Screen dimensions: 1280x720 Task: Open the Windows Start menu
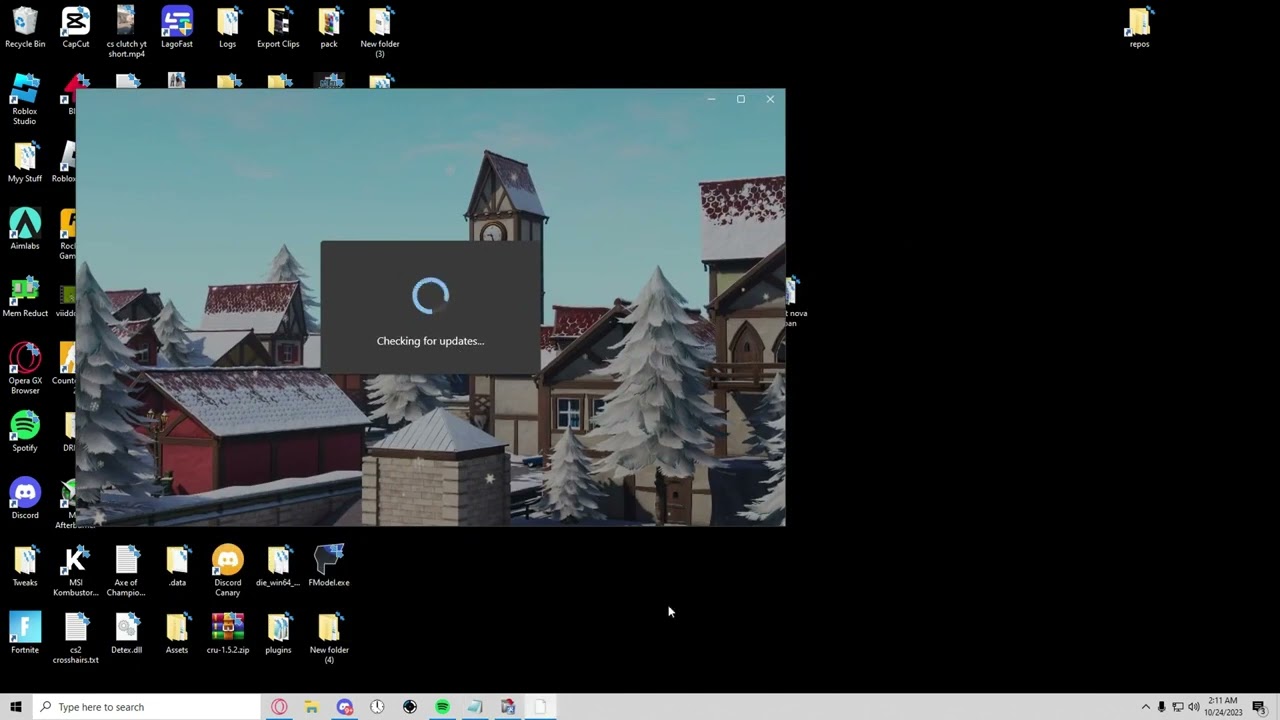[x=16, y=707]
